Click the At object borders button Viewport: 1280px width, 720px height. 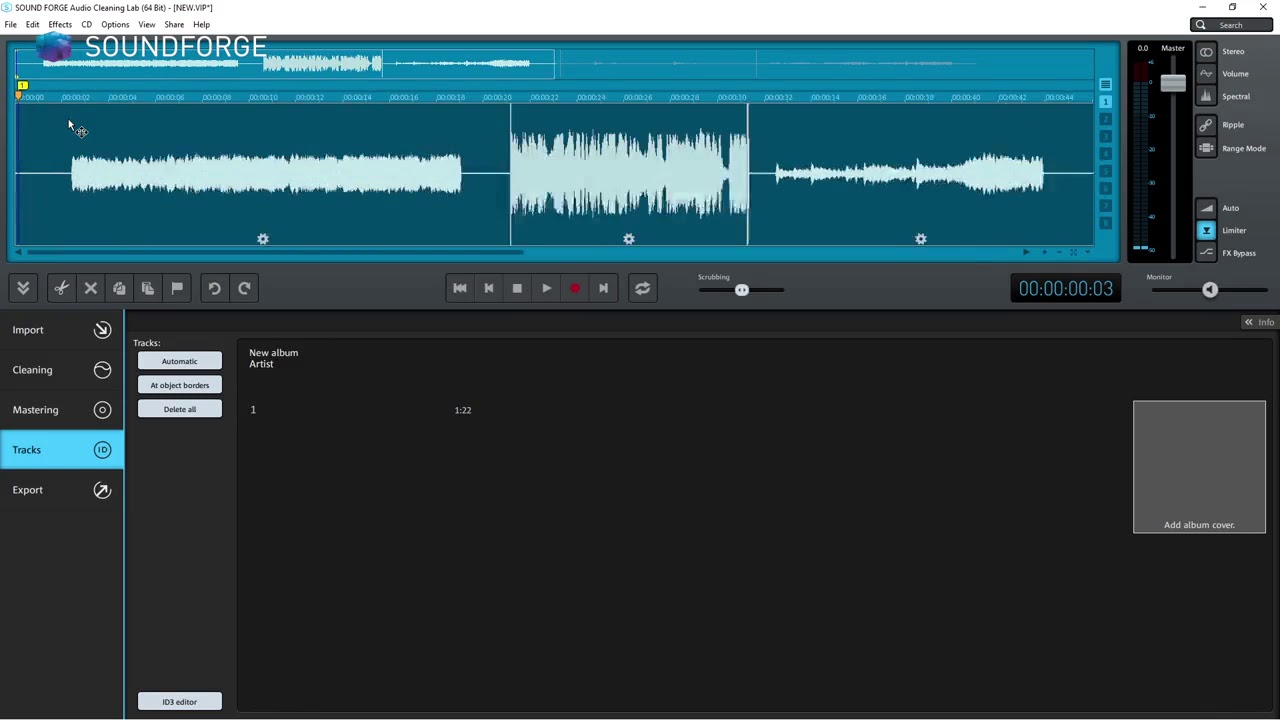click(x=180, y=385)
